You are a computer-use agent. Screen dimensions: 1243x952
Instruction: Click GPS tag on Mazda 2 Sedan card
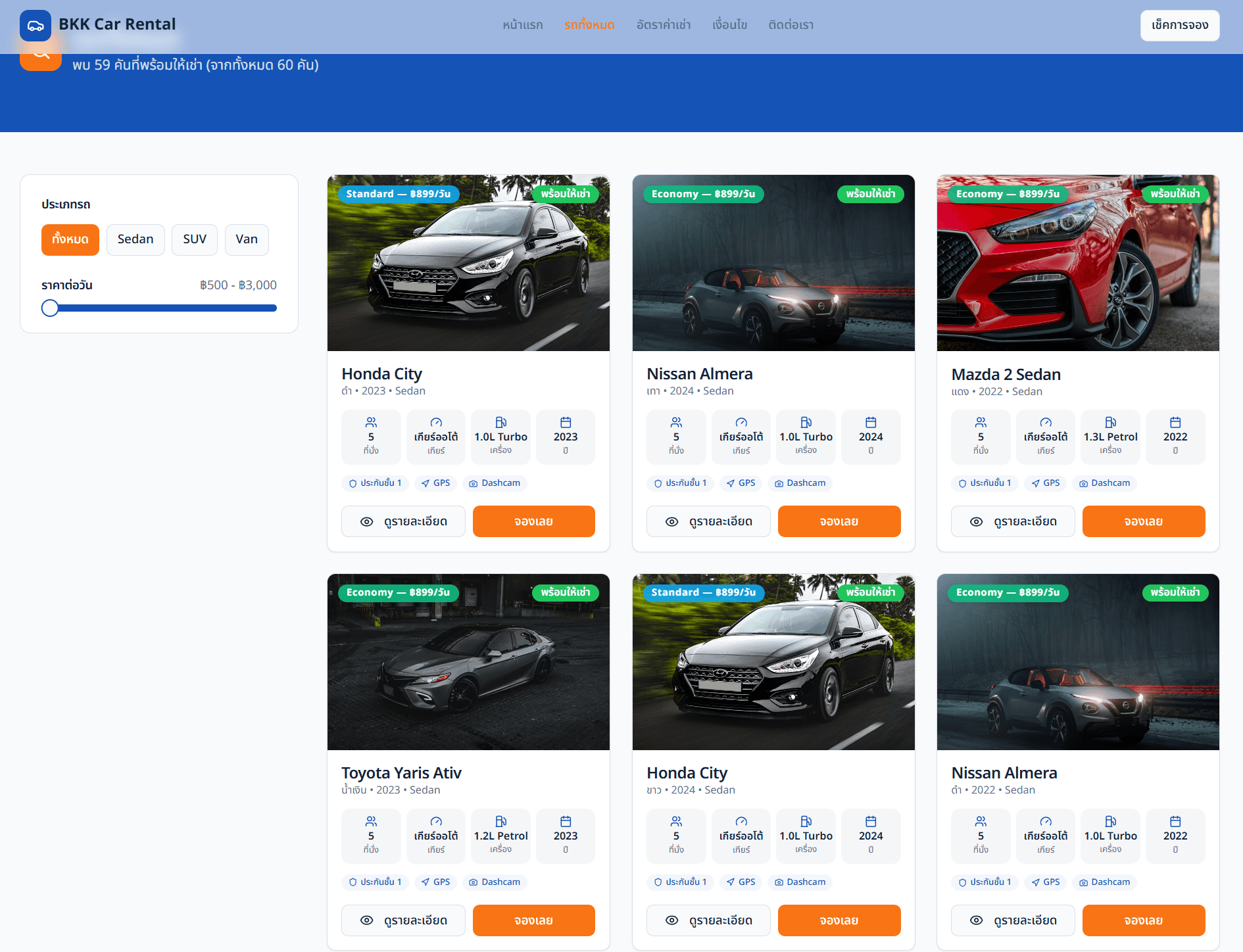(x=1045, y=483)
